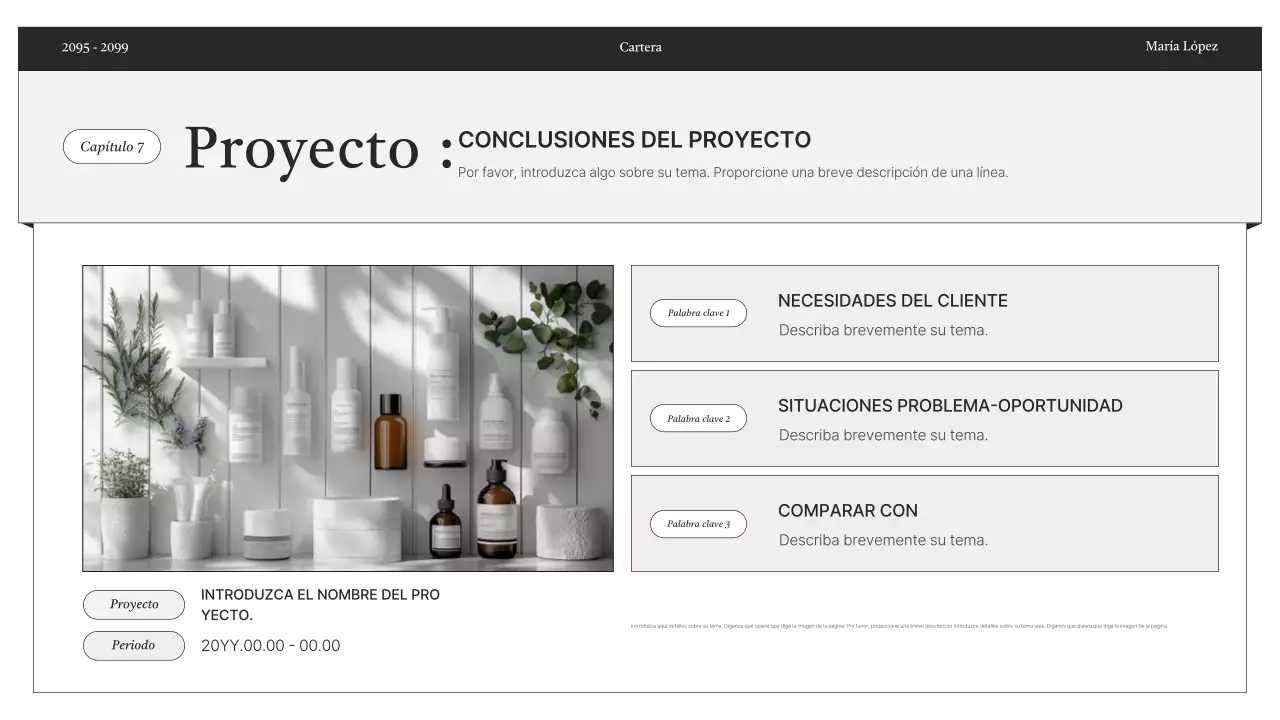
Task: Switch to the dark top navigation bar
Action: [640, 46]
